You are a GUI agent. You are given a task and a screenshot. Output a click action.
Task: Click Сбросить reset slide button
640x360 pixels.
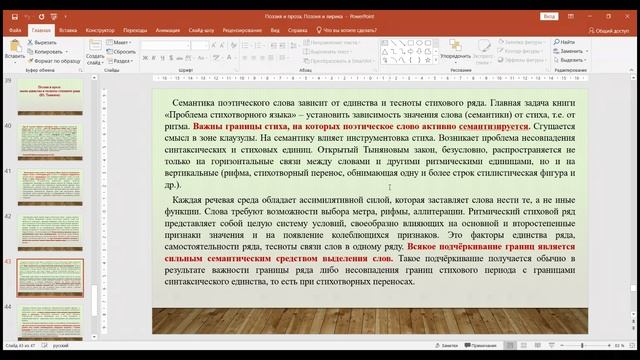point(121,52)
